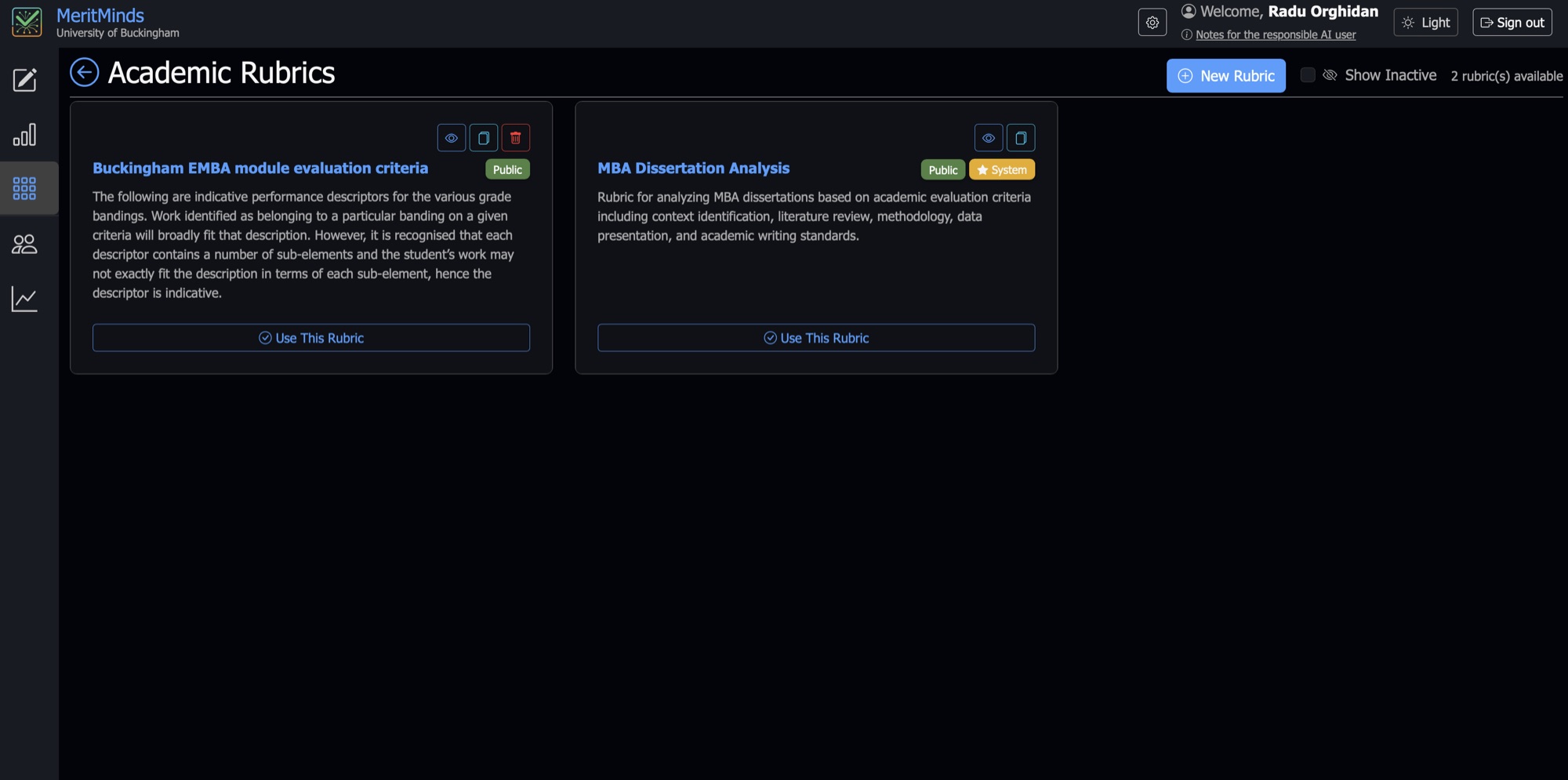The height and width of the screenshot is (780, 1568).
Task: Delete the Buckingham EMBA rubric trash icon
Action: [x=516, y=138]
